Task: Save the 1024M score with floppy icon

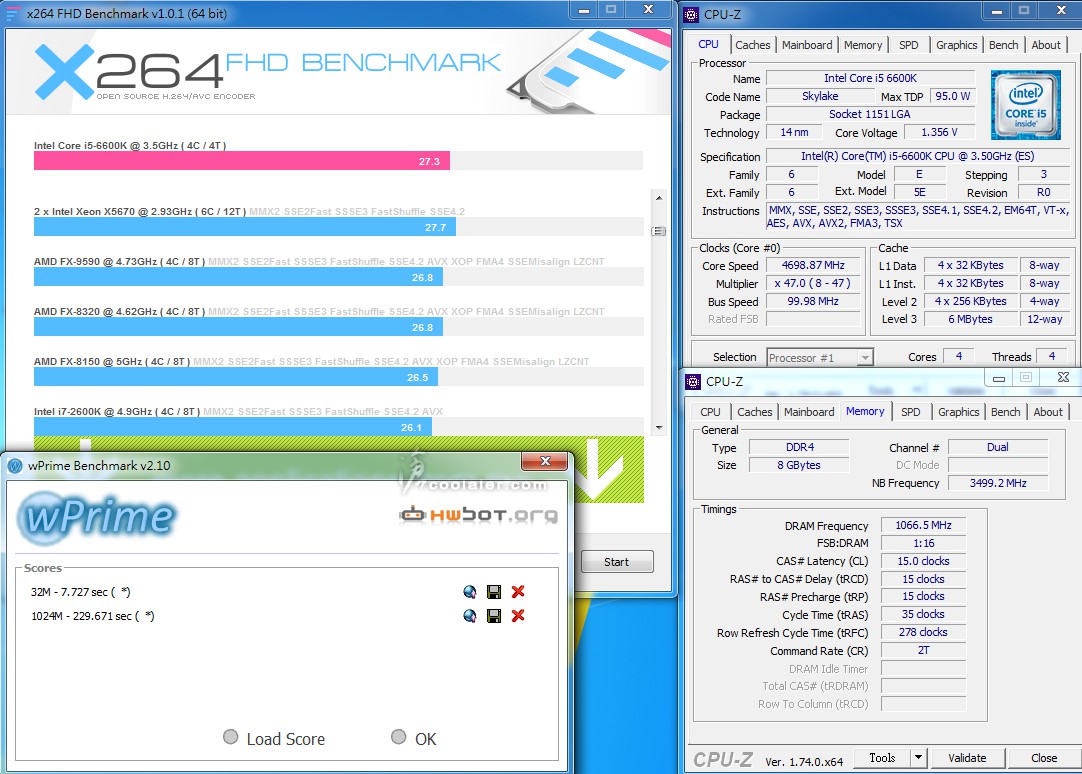Action: coord(494,616)
